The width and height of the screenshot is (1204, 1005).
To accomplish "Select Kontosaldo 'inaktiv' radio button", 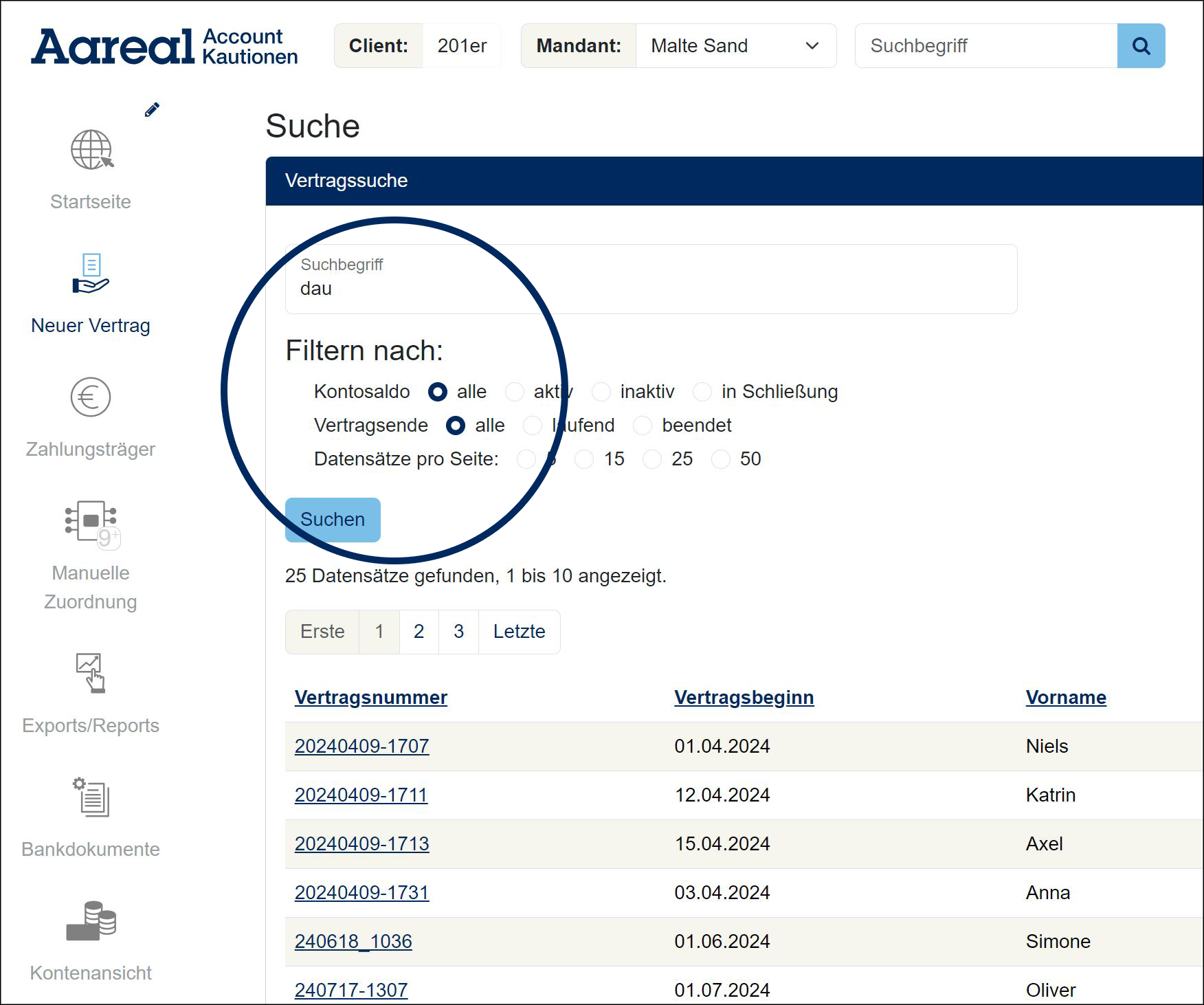I will pyautogui.click(x=601, y=392).
